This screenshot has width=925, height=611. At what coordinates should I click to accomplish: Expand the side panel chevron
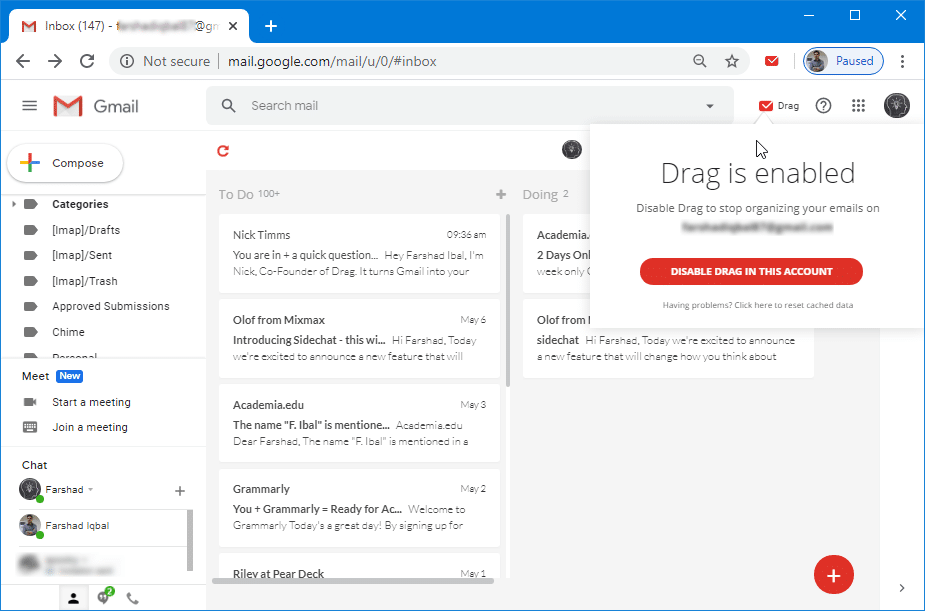[902, 588]
